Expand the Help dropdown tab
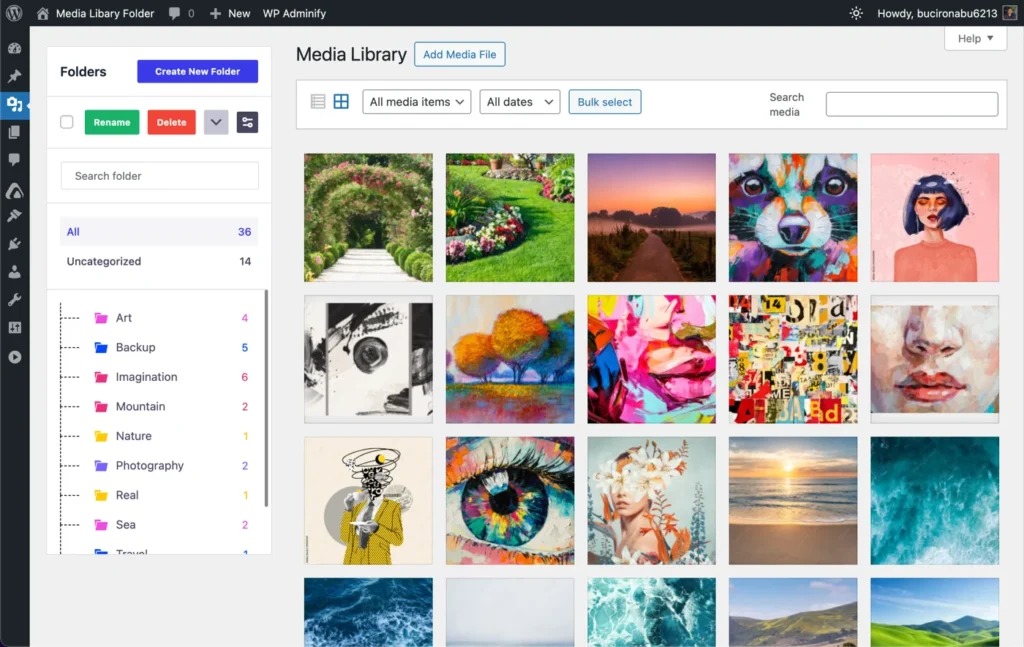Image resolution: width=1024 pixels, height=647 pixels. pyautogui.click(x=975, y=39)
